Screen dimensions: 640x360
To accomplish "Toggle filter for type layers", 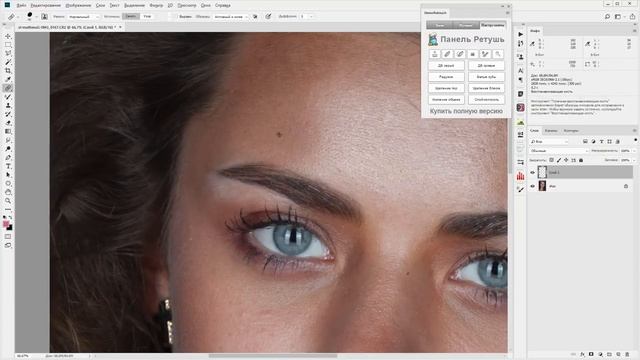I will pyautogui.click(x=601, y=141).
